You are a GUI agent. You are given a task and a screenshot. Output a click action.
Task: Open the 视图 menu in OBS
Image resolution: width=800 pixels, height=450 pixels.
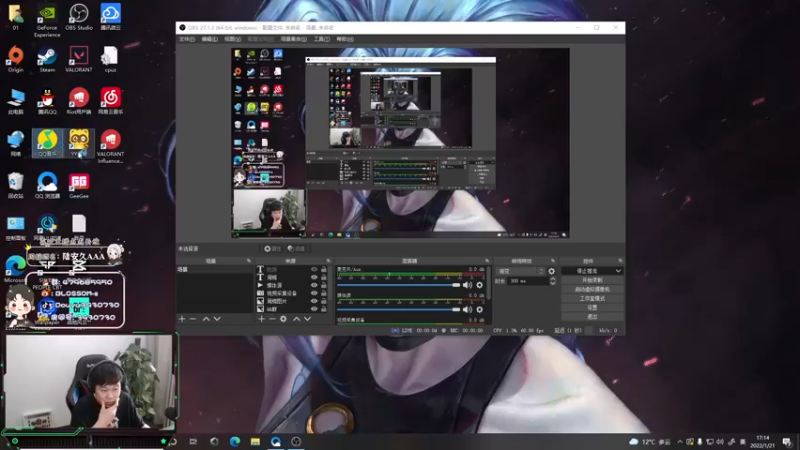(x=232, y=39)
